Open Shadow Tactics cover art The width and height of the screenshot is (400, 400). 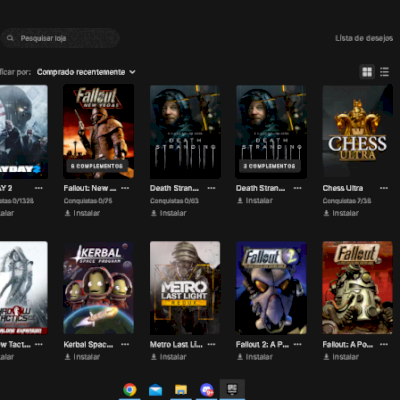pyautogui.click(x=24, y=288)
